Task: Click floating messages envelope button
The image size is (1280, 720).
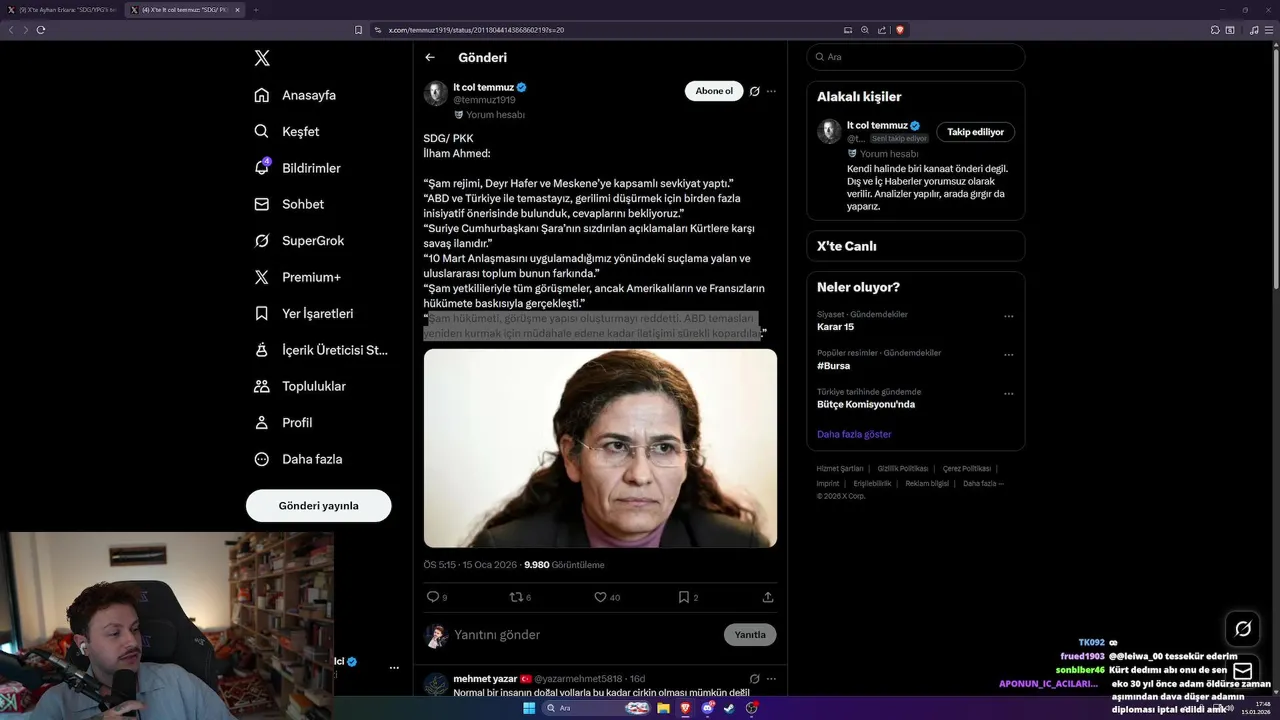Action: click(1243, 671)
